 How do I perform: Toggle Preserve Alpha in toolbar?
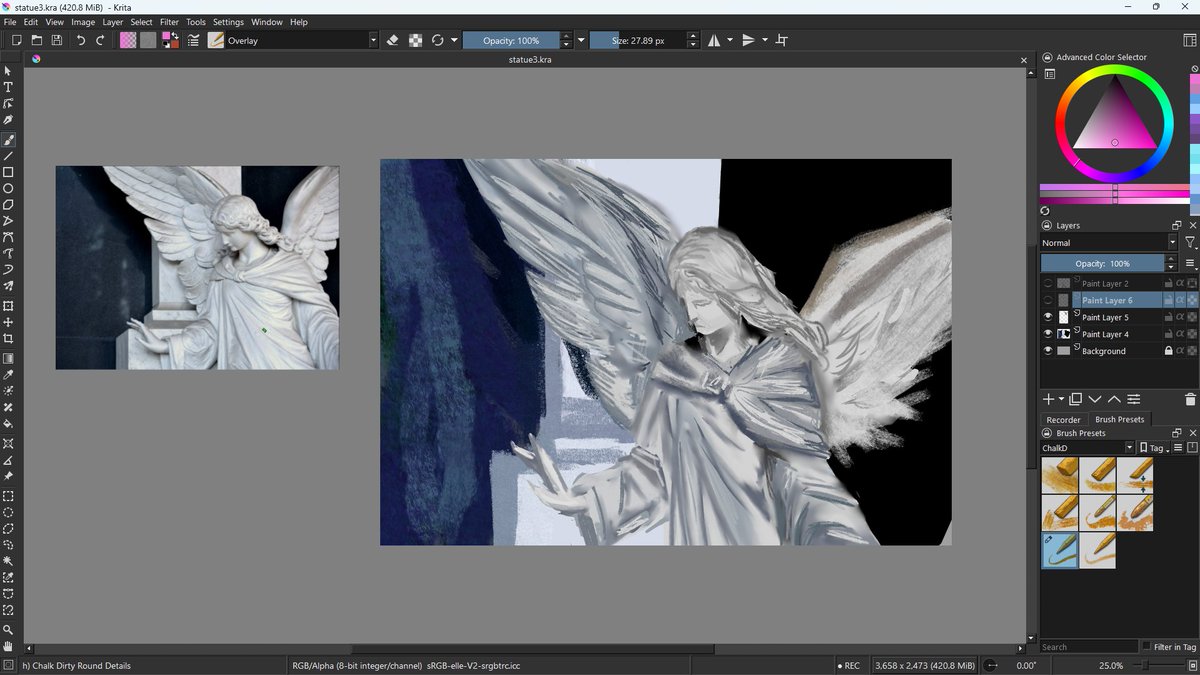415,40
